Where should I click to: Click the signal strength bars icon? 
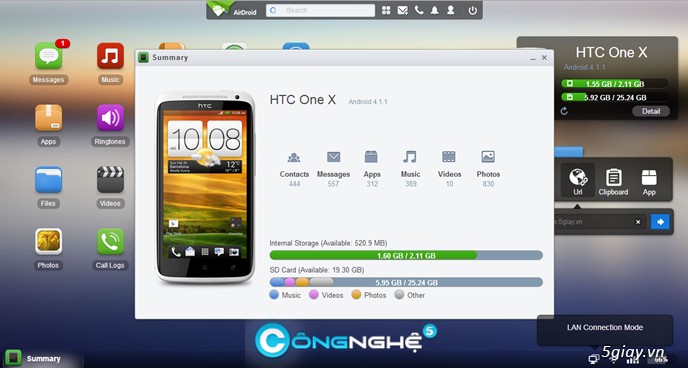(633, 359)
